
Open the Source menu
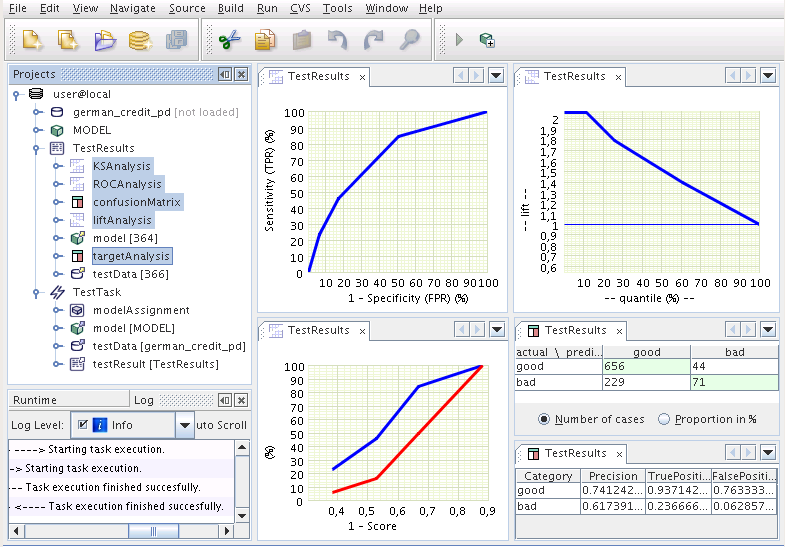(187, 9)
